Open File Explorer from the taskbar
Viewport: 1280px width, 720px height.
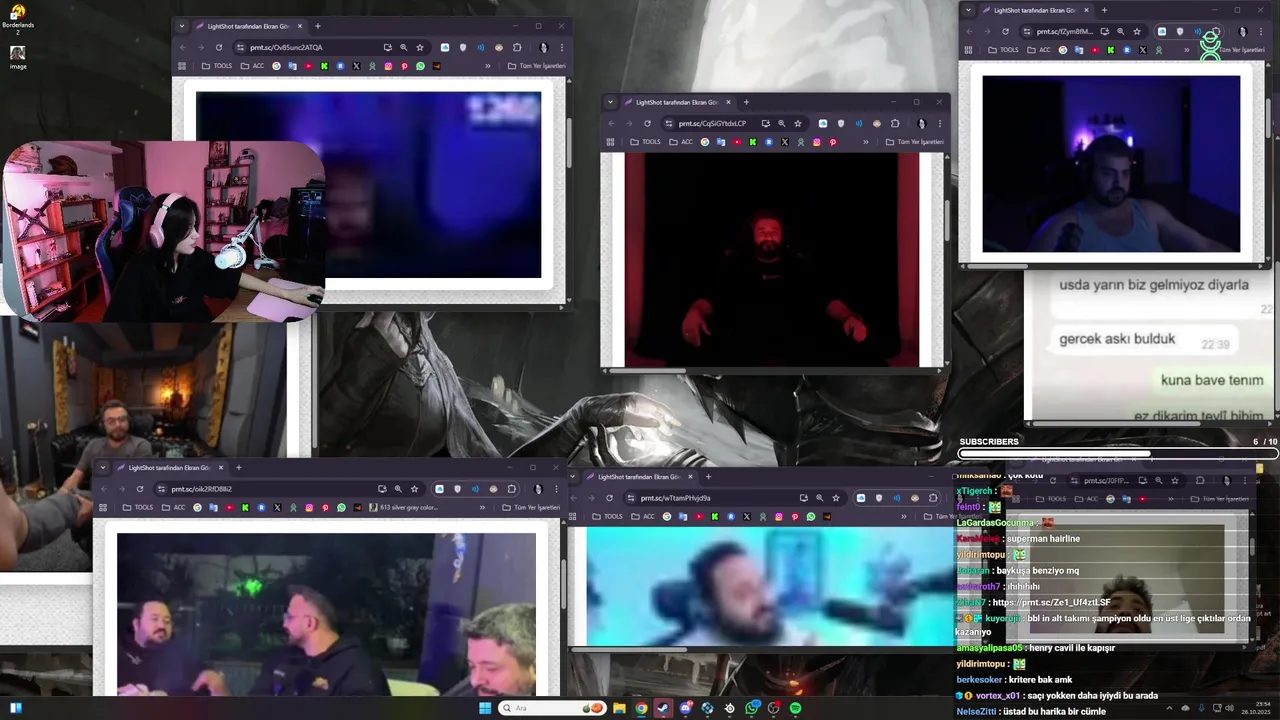tap(619, 708)
